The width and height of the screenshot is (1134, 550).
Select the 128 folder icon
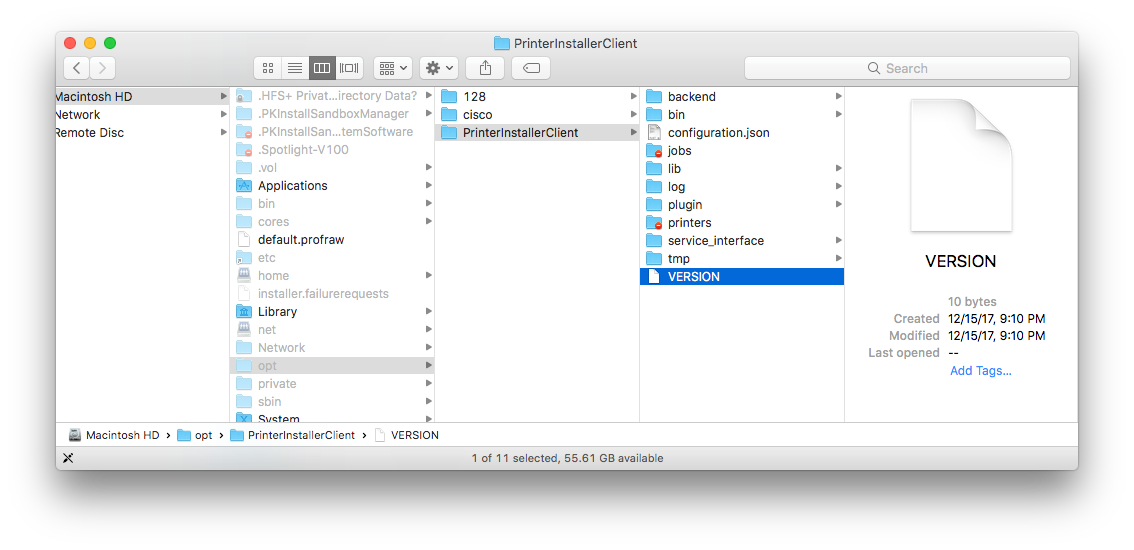point(449,96)
